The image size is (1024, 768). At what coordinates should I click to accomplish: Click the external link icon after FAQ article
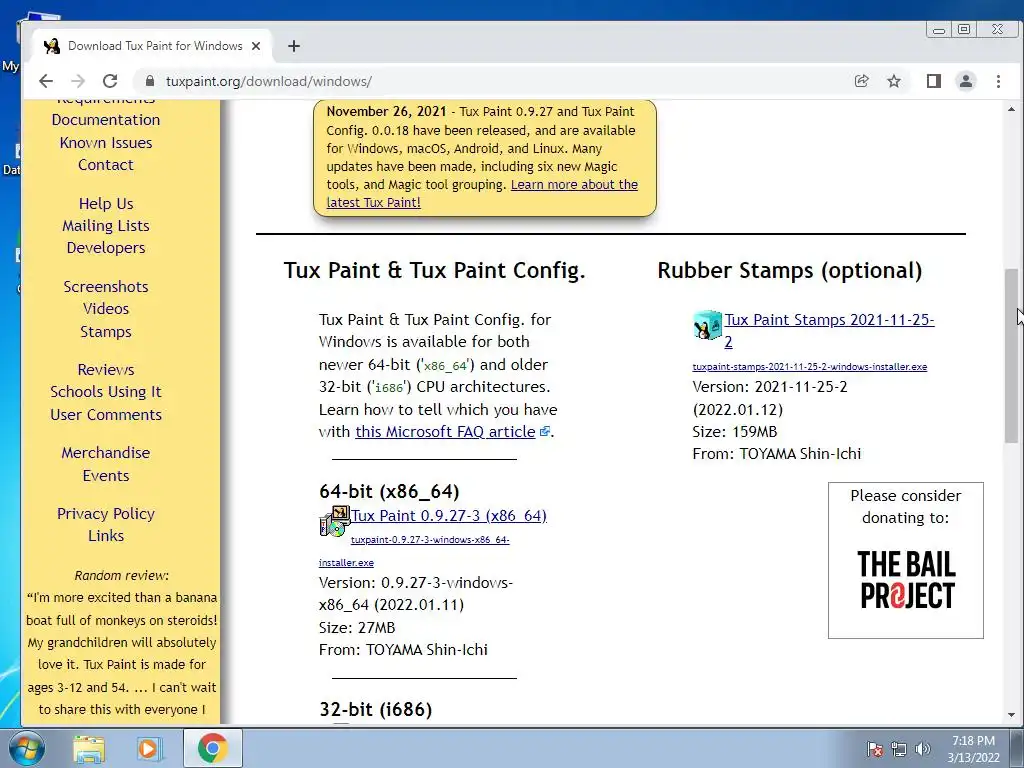pos(545,432)
